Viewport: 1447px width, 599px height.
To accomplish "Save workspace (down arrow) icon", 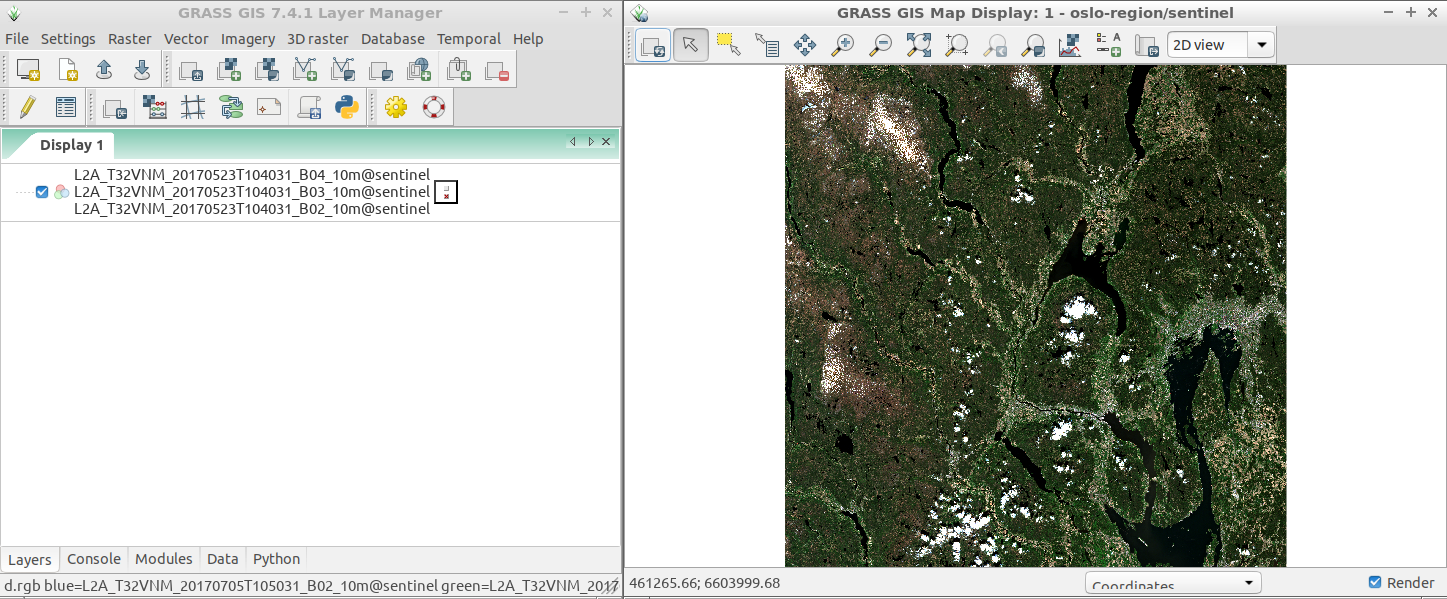I will pos(142,70).
